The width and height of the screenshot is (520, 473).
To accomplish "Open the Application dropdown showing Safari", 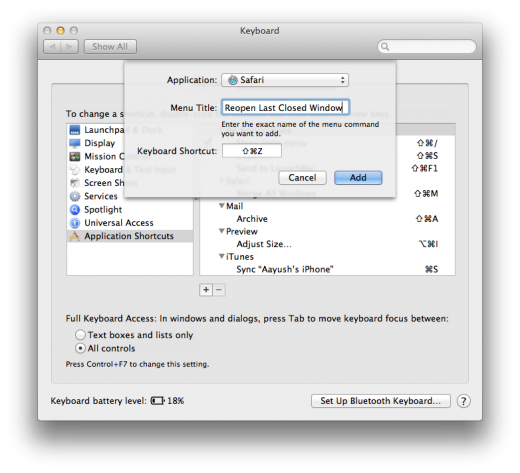I will (285, 80).
